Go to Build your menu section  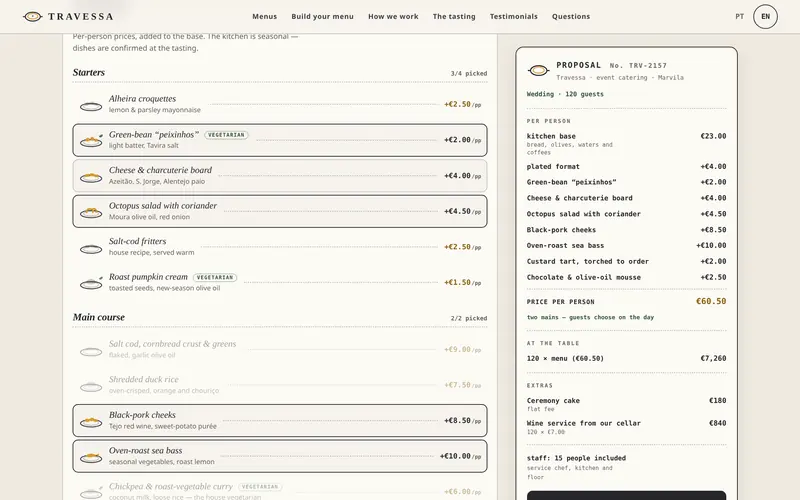coord(322,16)
